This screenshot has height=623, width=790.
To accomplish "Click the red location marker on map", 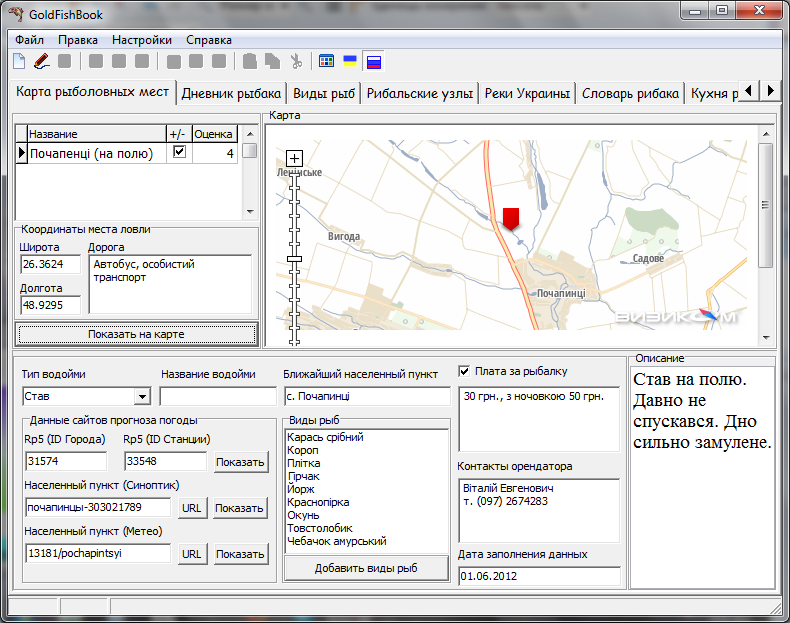I will pos(511,219).
